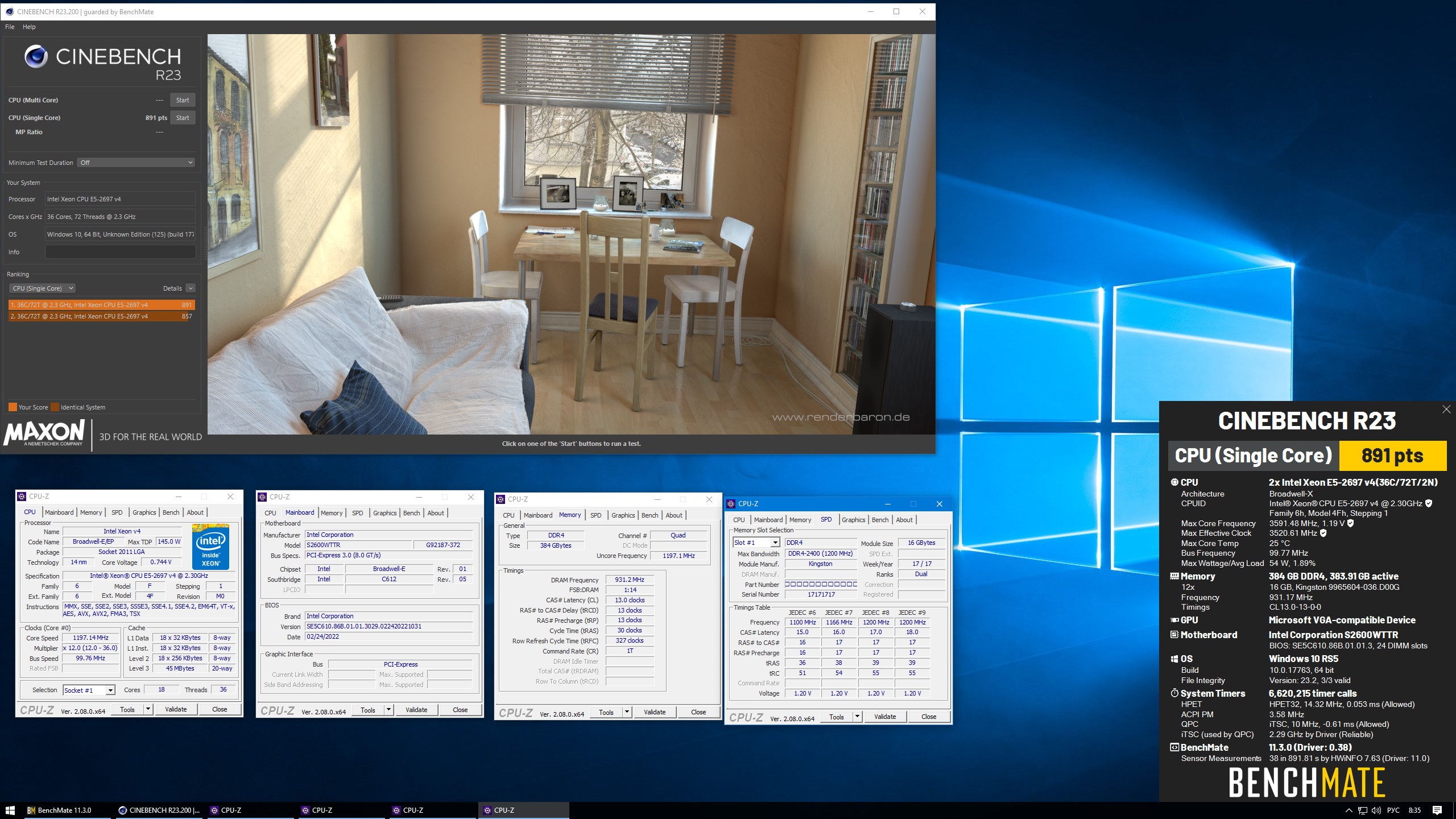Click the first CPU-Z taskbar button
Image resolution: width=1456 pixels, height=819 pixels.
click(250, 810)
